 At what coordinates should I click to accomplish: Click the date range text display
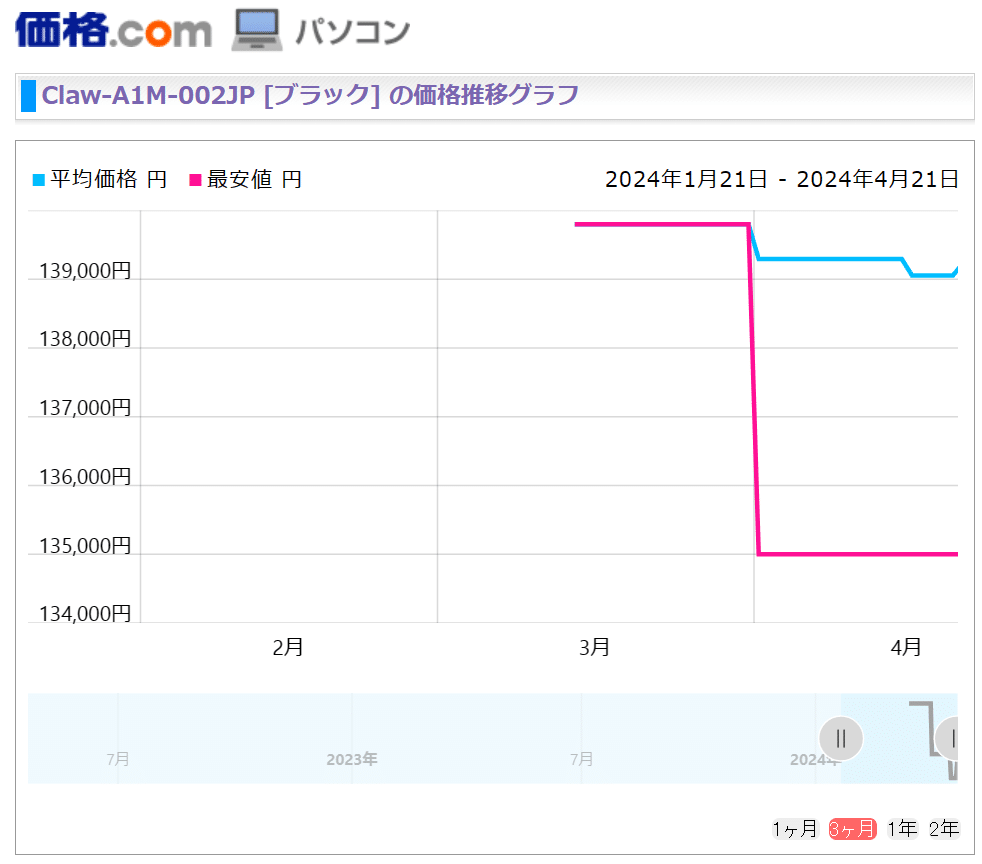coord(781,180)
